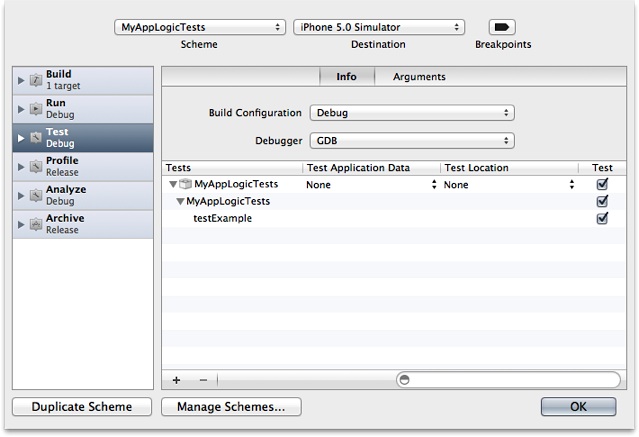Viewport: 639px width, 437px height.
Task: Select the Analyze action icon
Action: click(x=37, y=195)
